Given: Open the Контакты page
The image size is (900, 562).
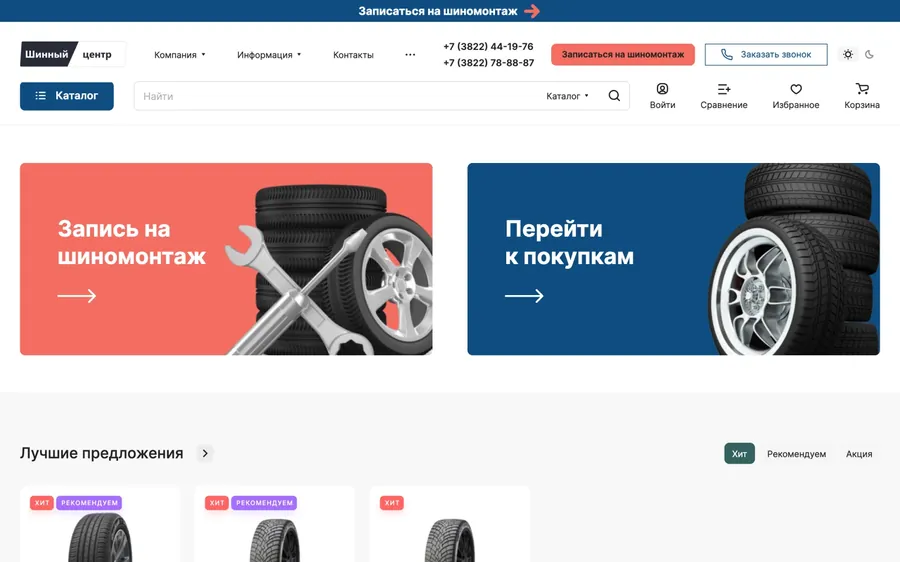Looking at the screenshot, I should click(353, 55).
